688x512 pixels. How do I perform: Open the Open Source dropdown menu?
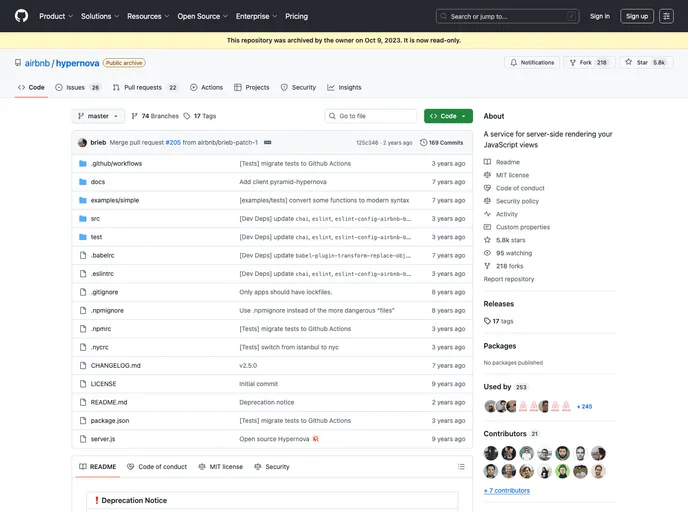click(202, 16)
